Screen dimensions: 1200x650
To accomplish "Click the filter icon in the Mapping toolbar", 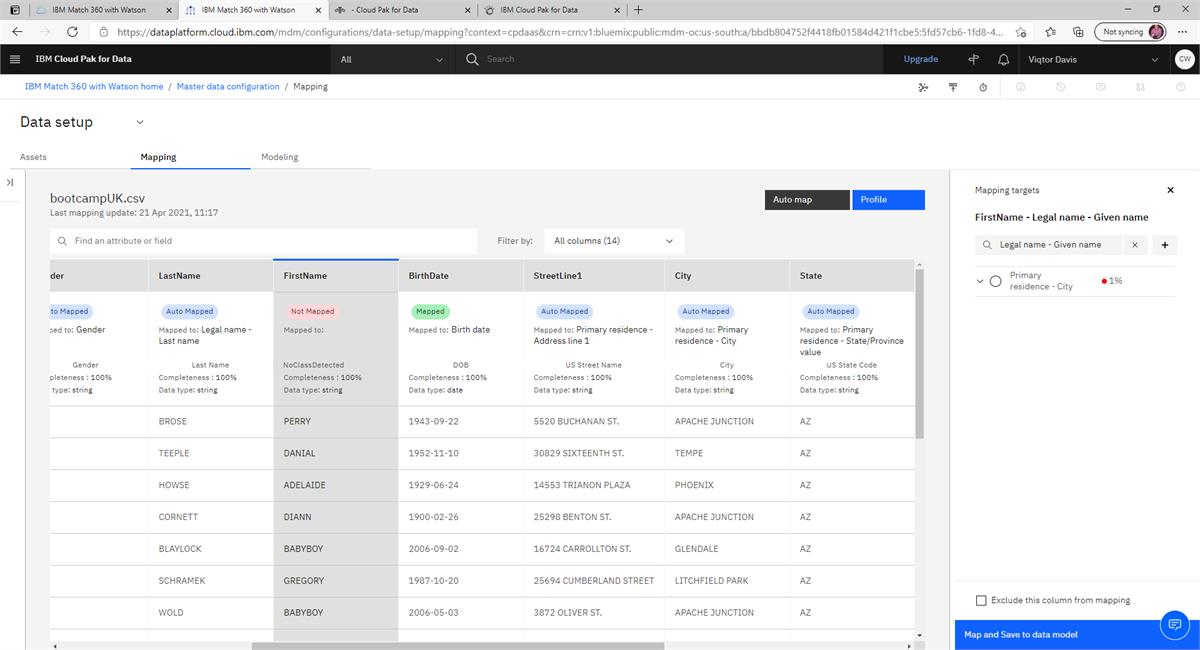I will point(954,87).
